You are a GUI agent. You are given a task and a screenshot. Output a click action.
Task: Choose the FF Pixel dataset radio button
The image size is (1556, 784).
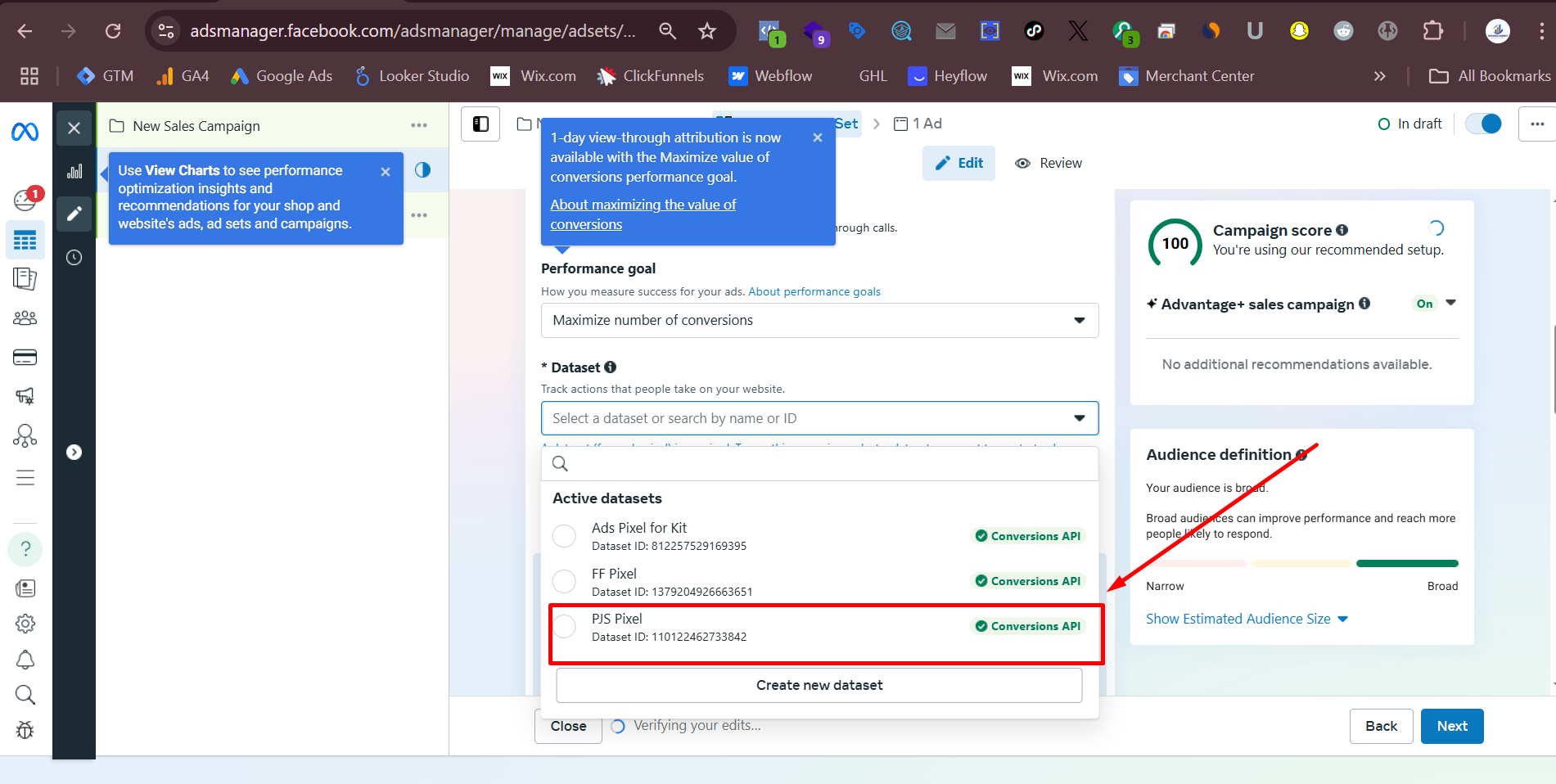click(564, 581)
